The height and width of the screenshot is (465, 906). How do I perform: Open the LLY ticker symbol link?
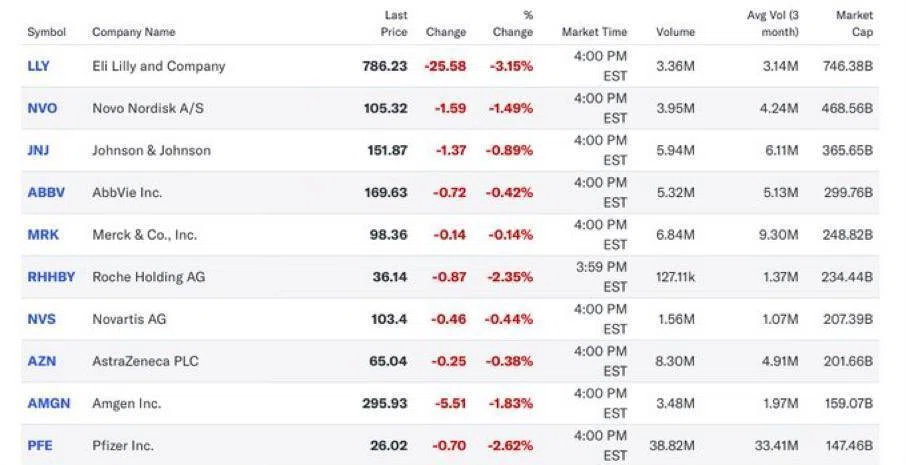(x=38, y=66)
